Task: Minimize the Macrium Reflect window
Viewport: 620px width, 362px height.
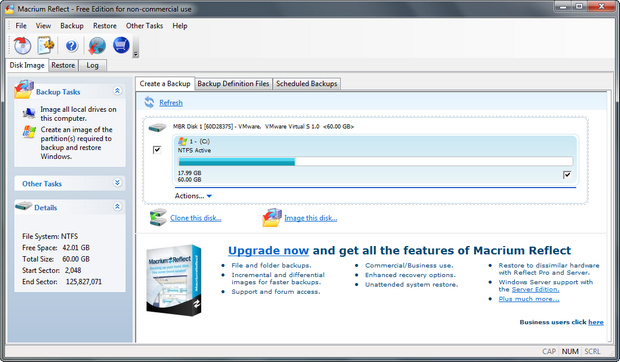Action: 563,6
